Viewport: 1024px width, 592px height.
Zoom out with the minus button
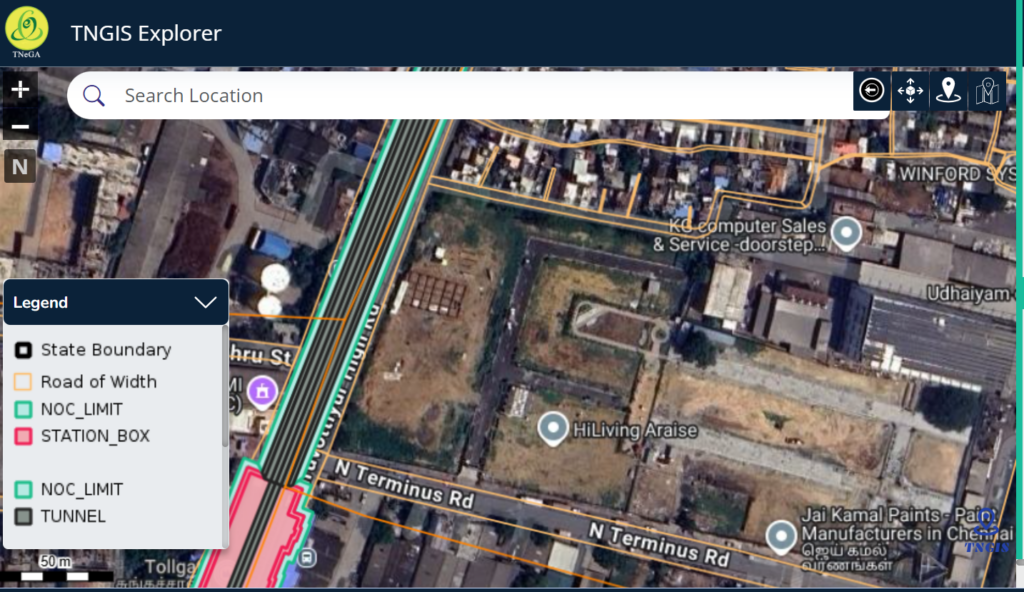point(20,127)
